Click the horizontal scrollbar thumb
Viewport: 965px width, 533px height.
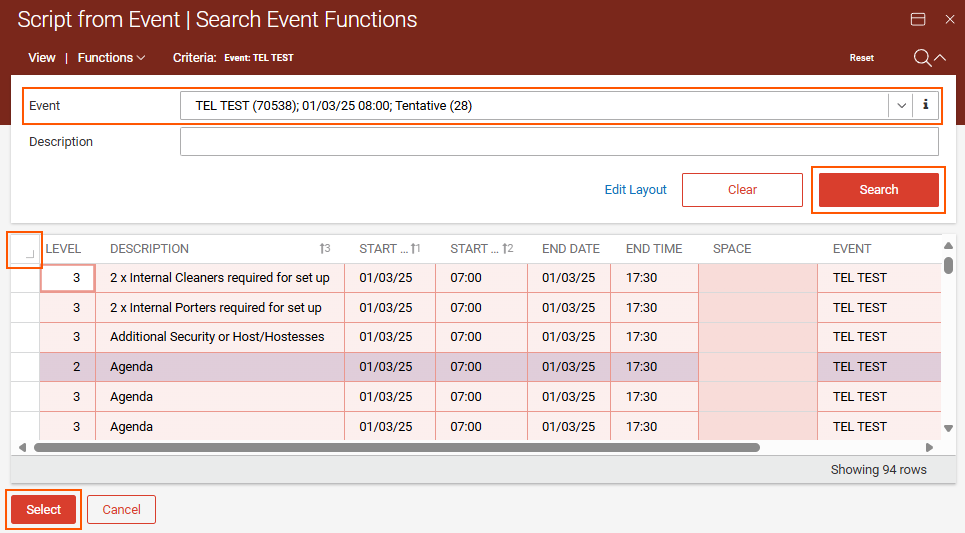click(397, 447)
